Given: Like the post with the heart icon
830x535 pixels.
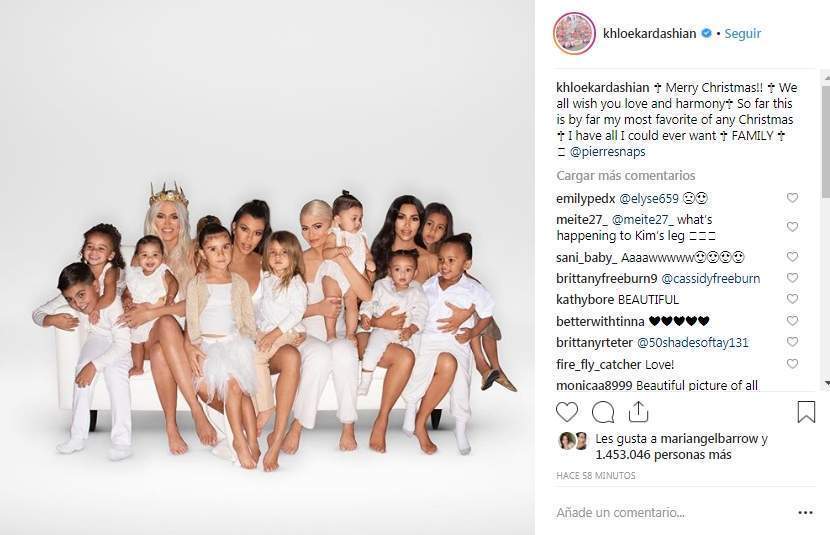Looking at the screenshot, I should coord(566,412).
